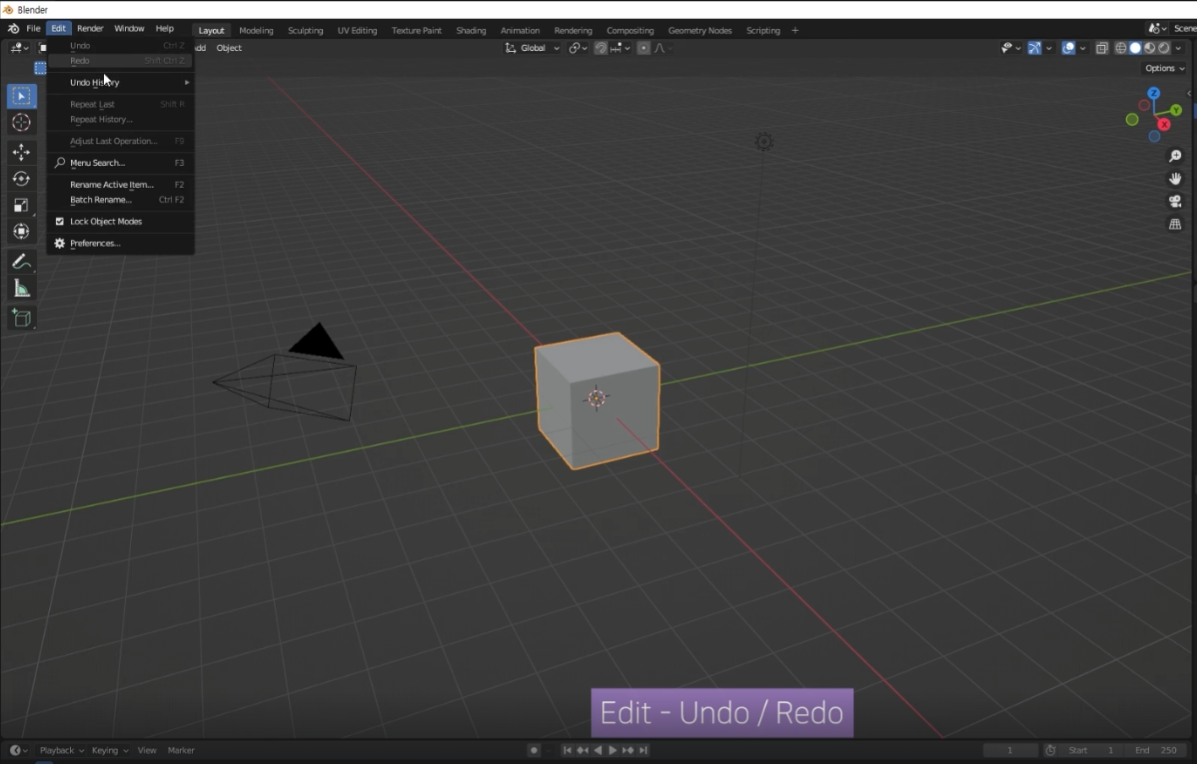The width and height of the screenshot is (1197, 764).
Task: Click the Menu Search magnifier entry
Action: tap(119, 163)
